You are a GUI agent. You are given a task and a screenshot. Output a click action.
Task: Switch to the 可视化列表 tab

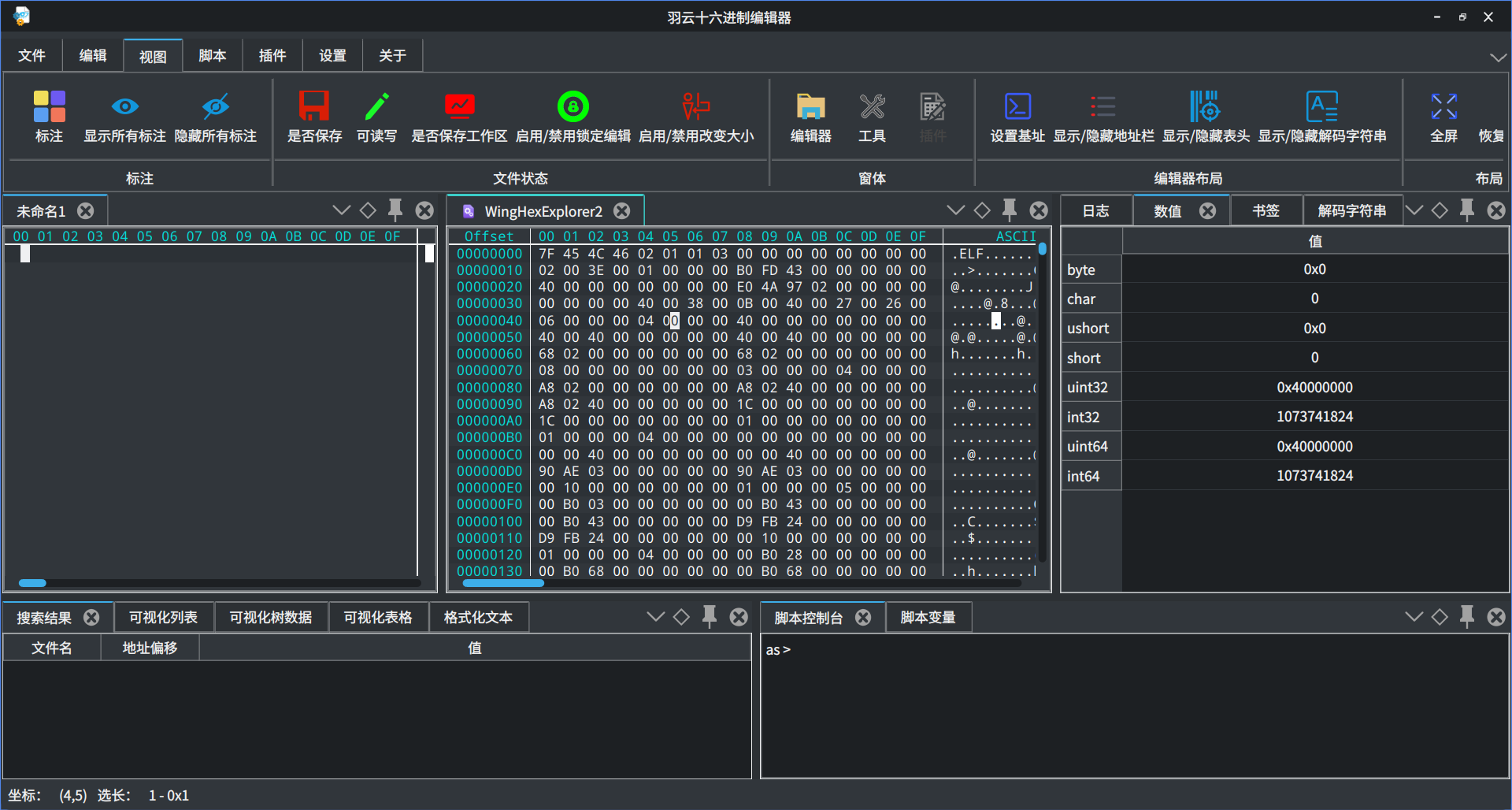click(163, 617)
